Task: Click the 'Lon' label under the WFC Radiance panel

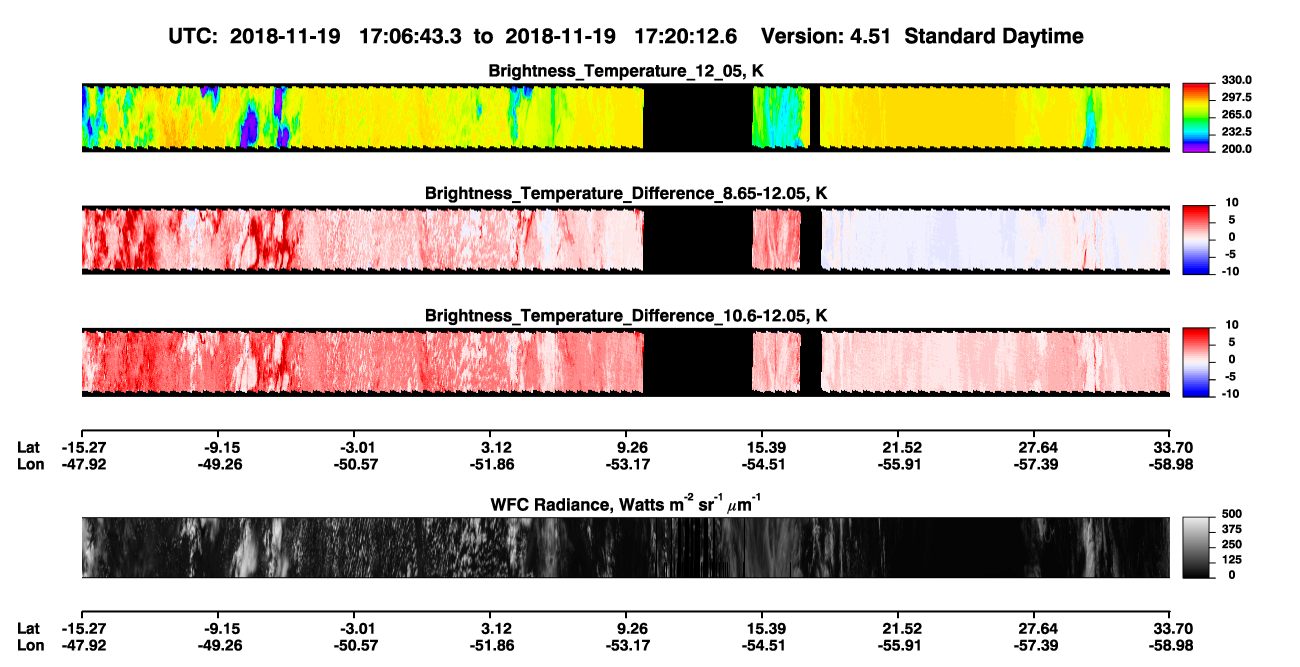Action: click(31, 645)
